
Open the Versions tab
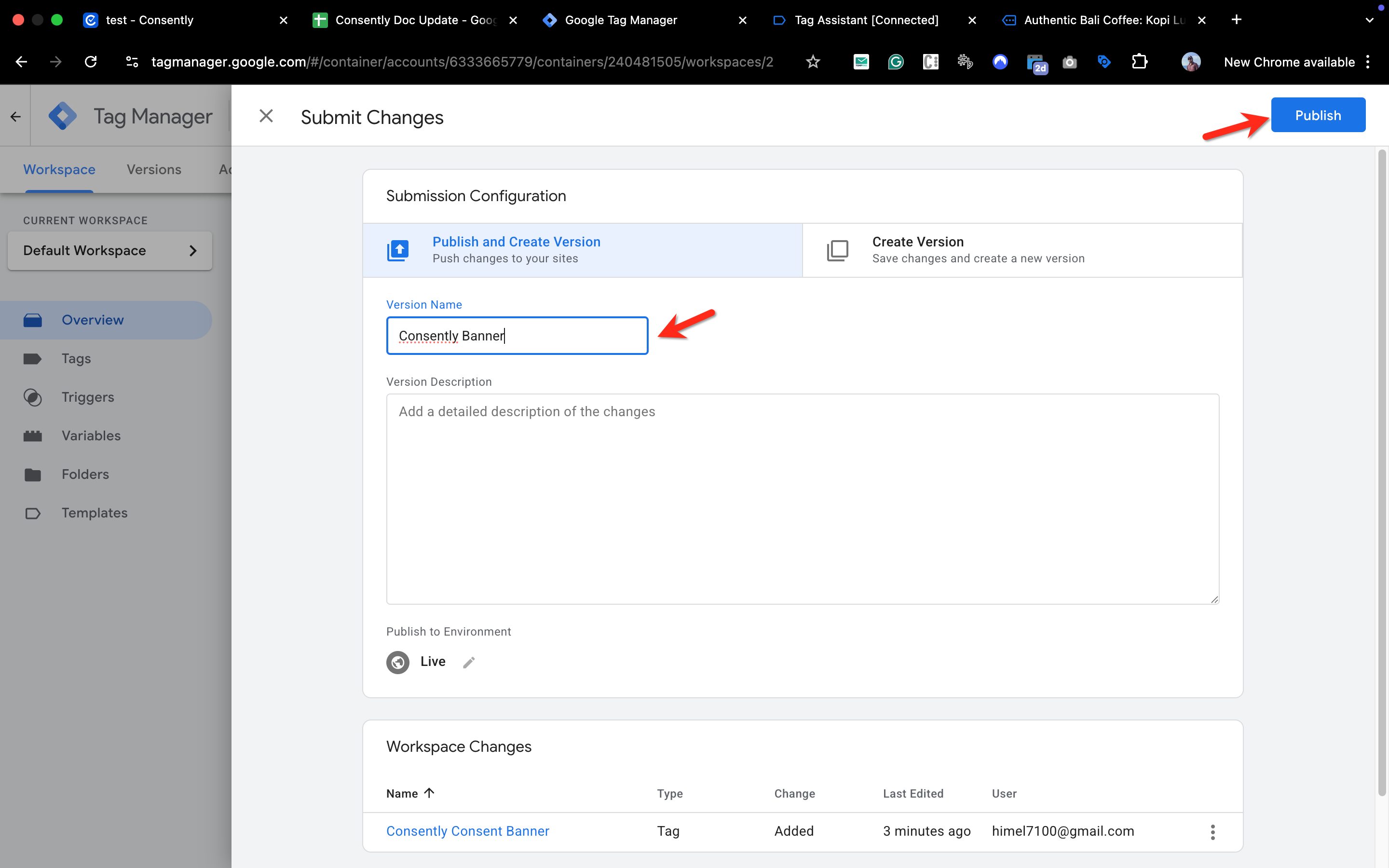pyautogui.click(x=154, y=169)
